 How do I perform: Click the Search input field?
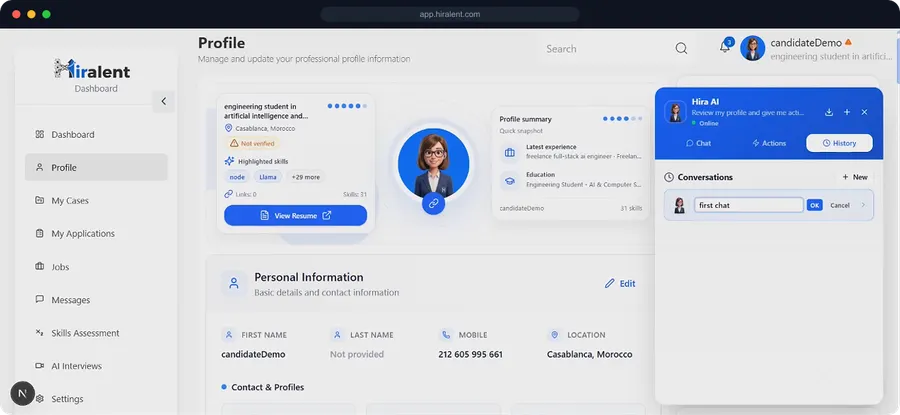tap(606, 49)
